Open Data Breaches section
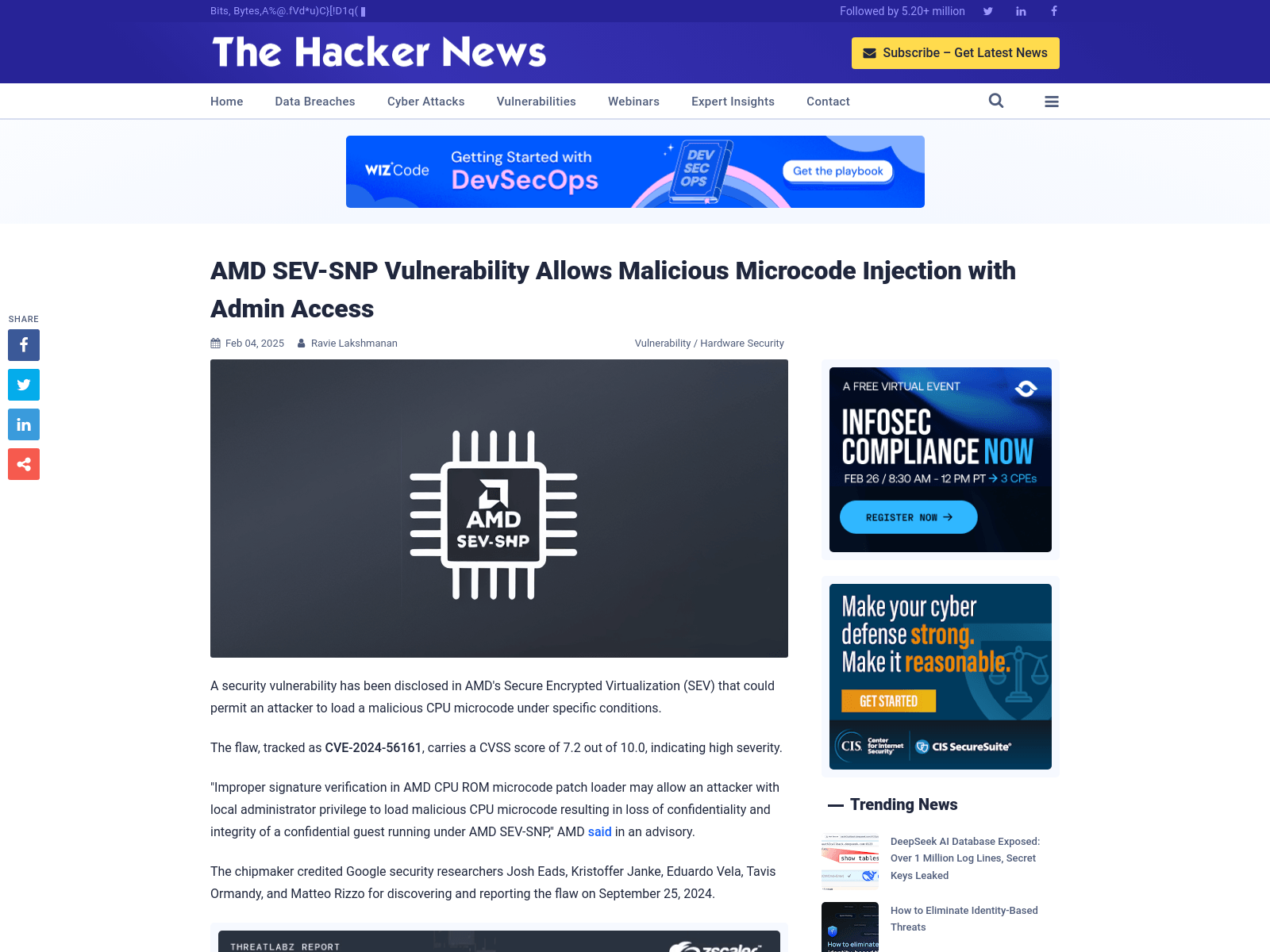 [315, 102]
